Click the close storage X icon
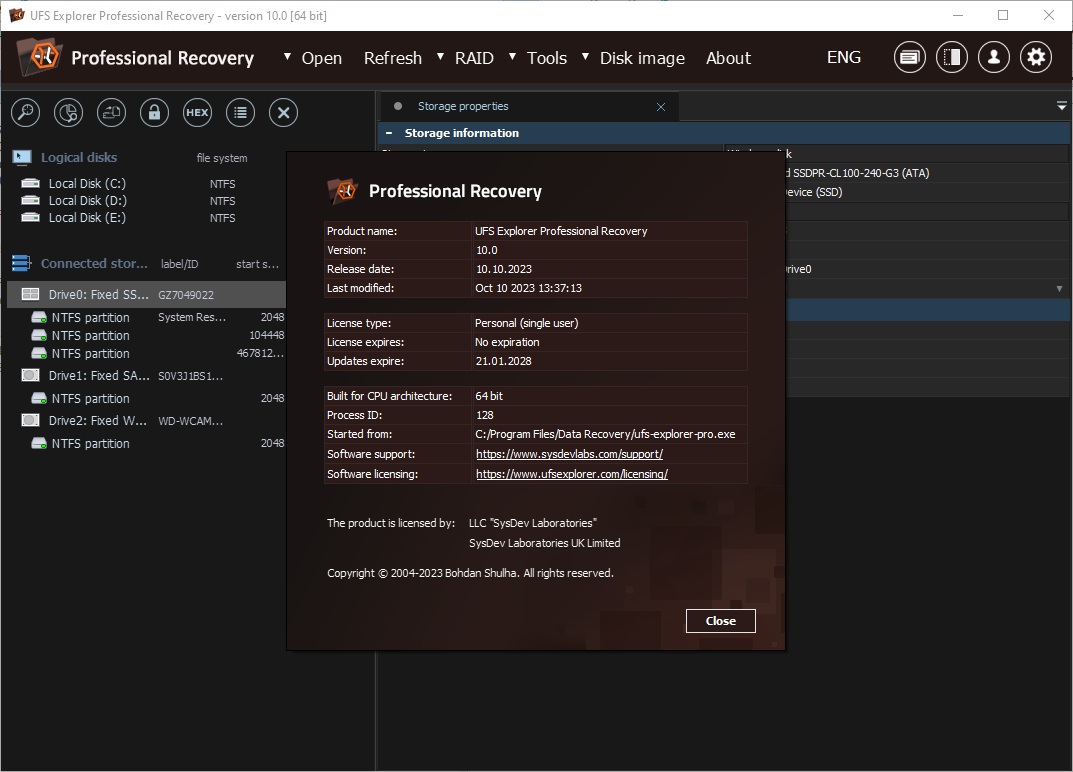 click(x=283, y=112)
